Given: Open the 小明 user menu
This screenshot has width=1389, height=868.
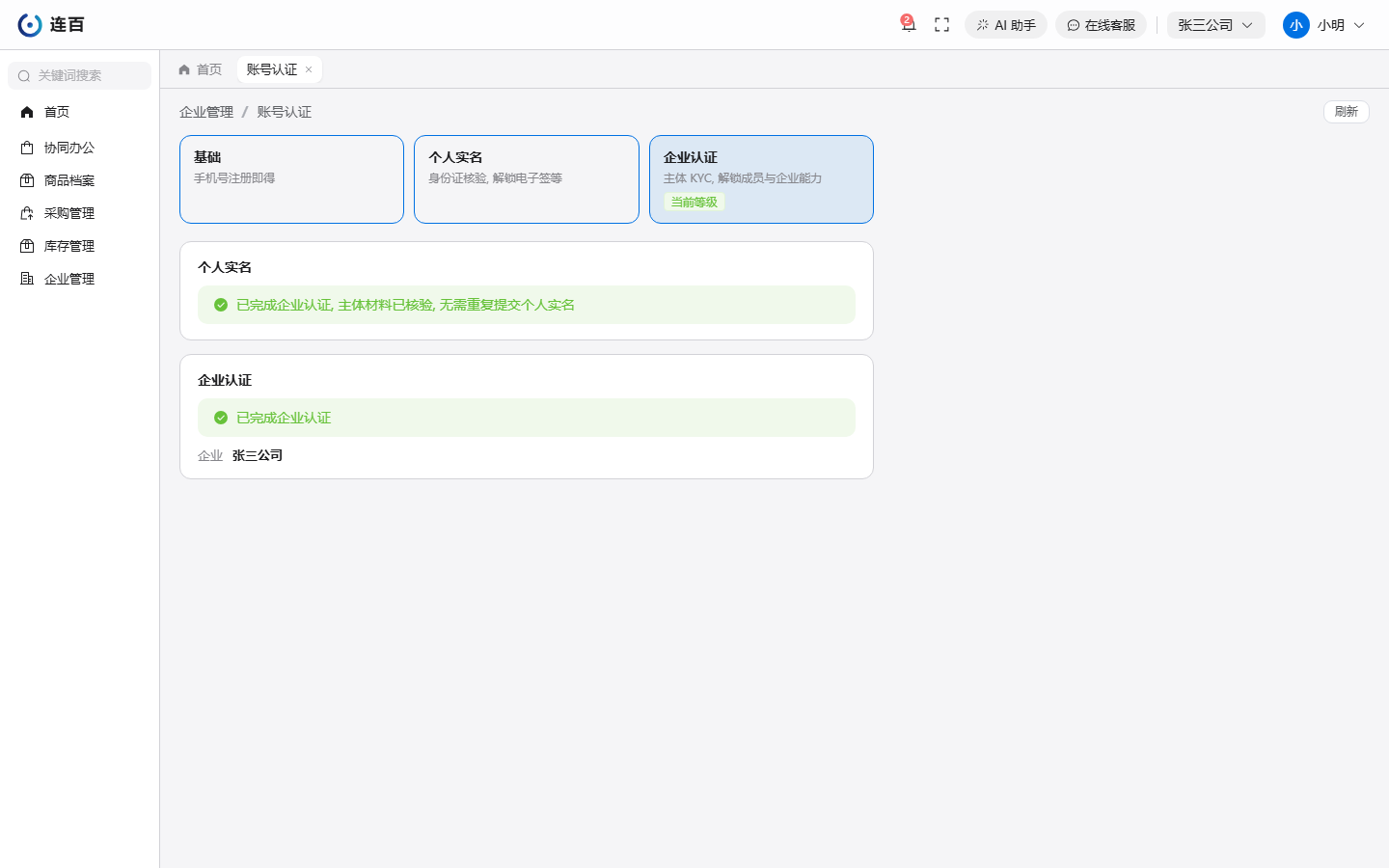Looking at the screenshot, I should pyautogui.click(x=1323, y=25).
